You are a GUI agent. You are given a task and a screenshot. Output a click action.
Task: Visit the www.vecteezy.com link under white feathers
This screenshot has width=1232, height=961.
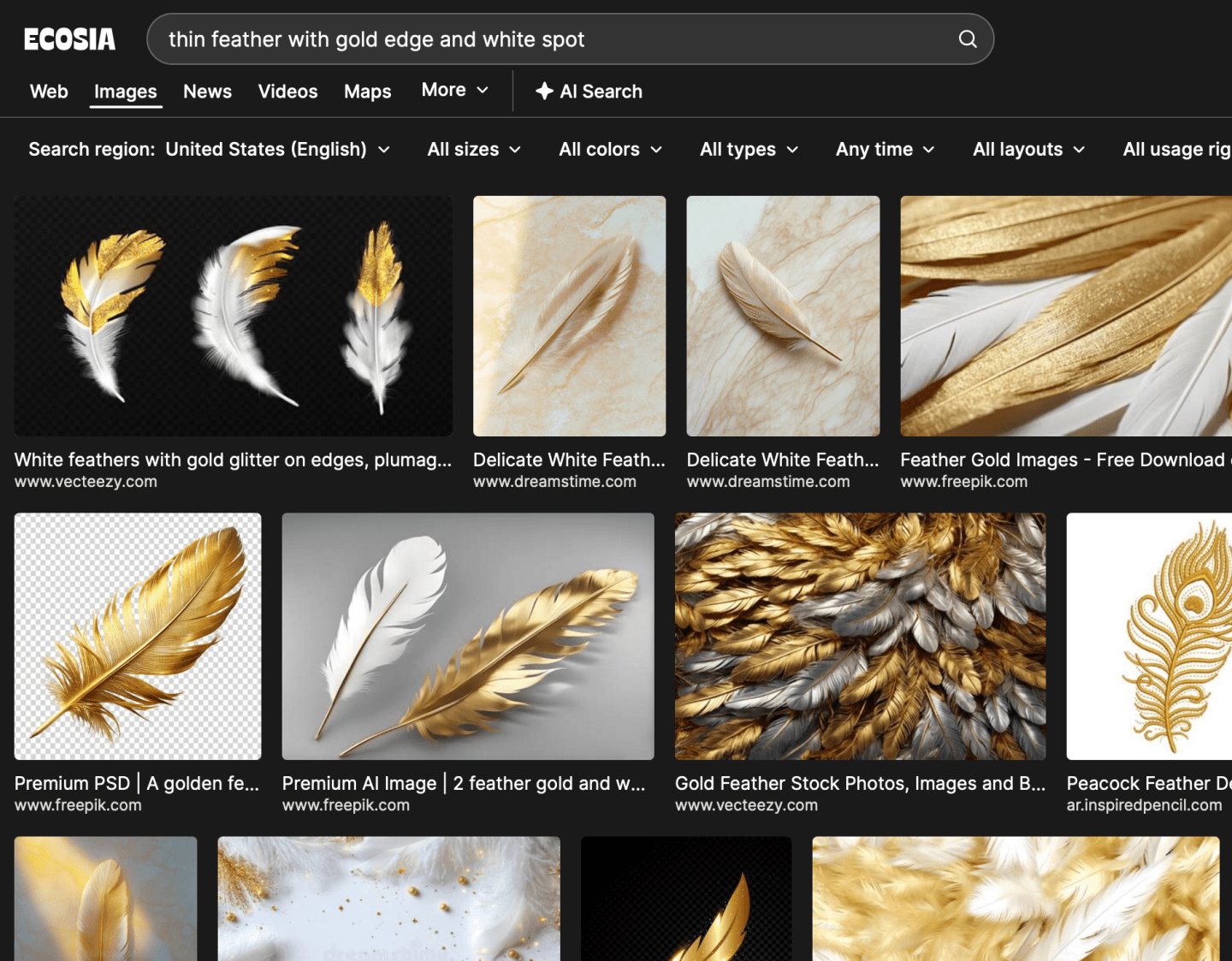point(86,481)
